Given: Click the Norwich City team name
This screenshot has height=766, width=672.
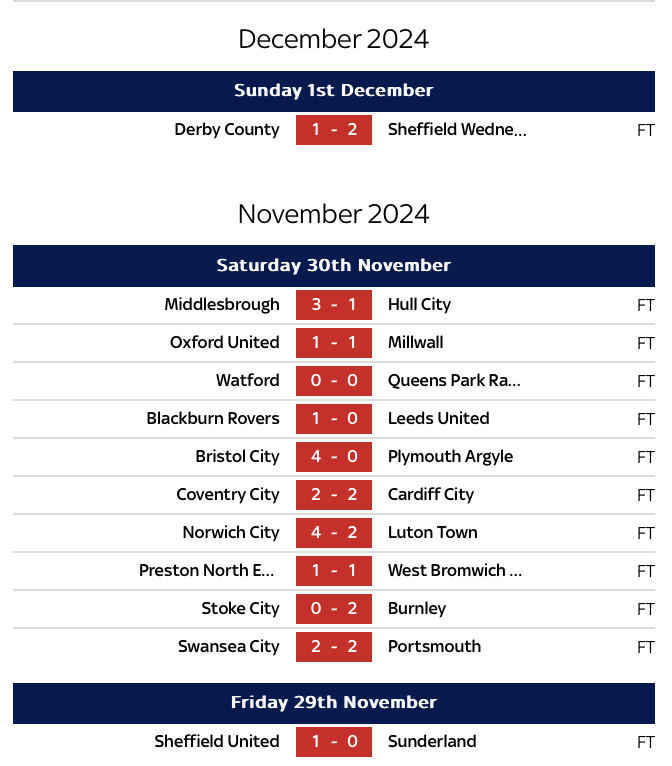Looking at the screenshot, I should point(231,533).
